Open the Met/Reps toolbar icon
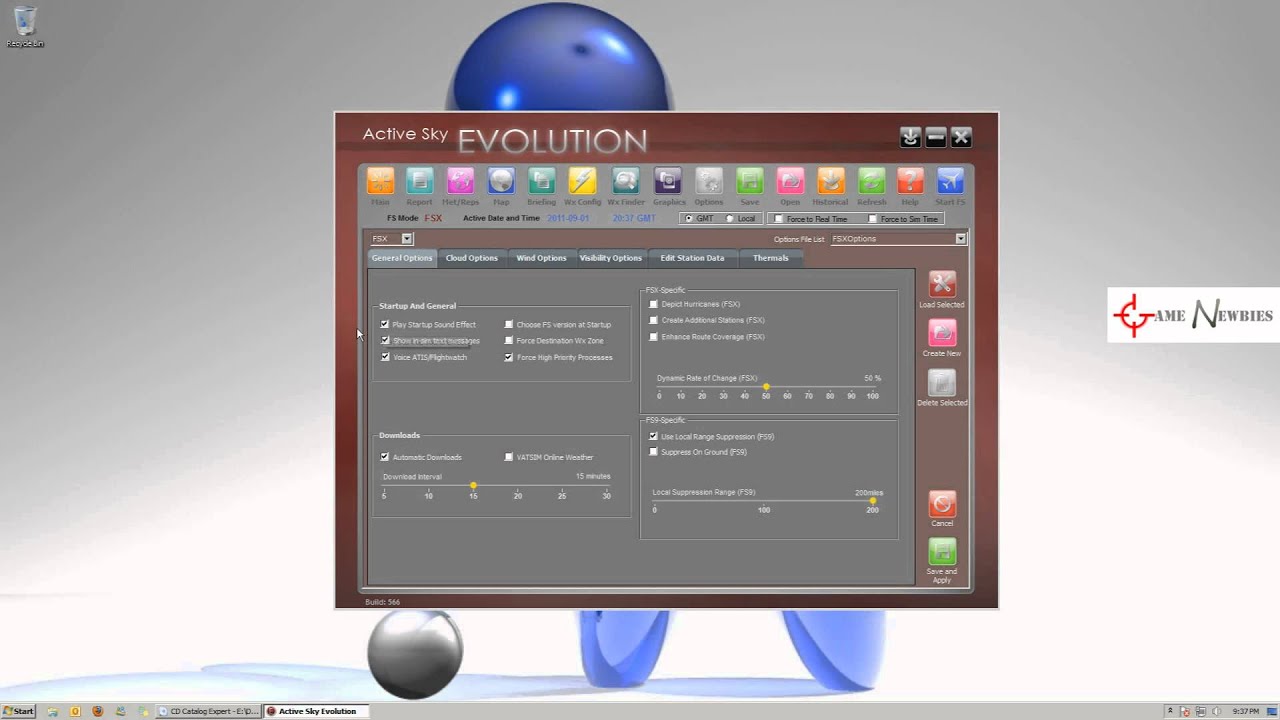Screen dimensions: 1280x720 460,181
